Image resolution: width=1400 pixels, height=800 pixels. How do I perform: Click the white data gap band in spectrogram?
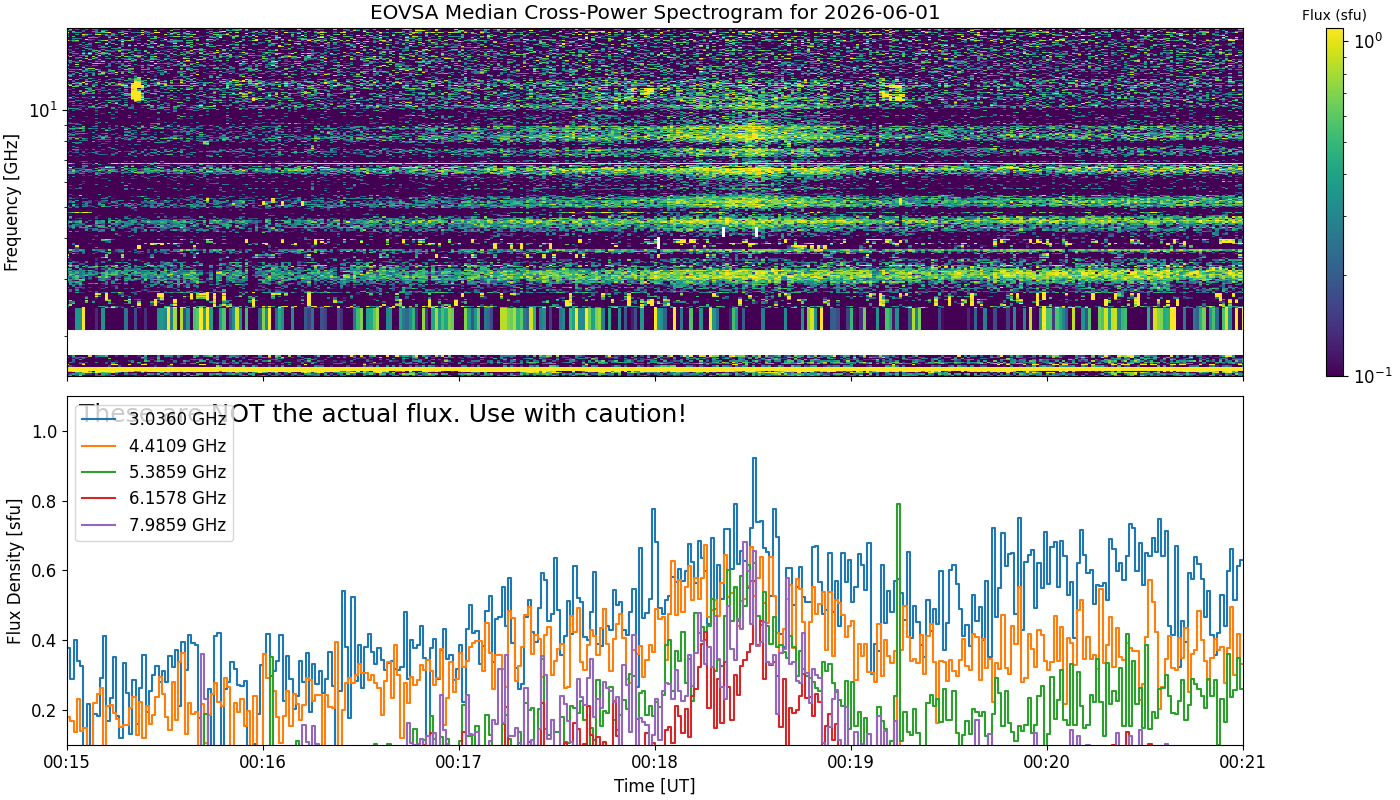[655, 342]
